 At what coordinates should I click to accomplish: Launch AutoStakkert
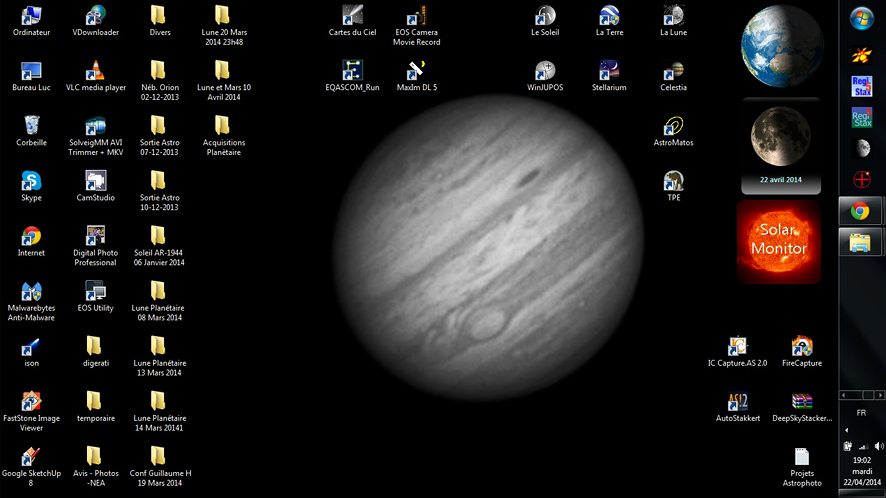[737, 407]
